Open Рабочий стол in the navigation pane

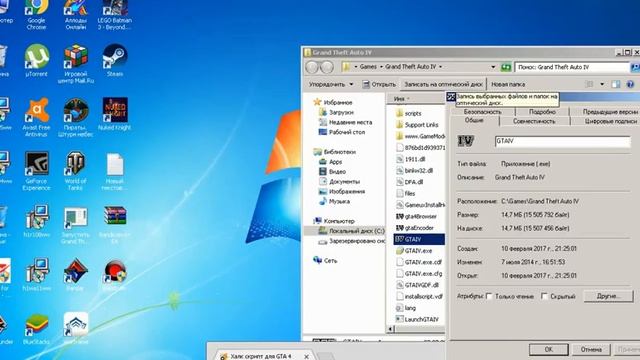point(342,132)
